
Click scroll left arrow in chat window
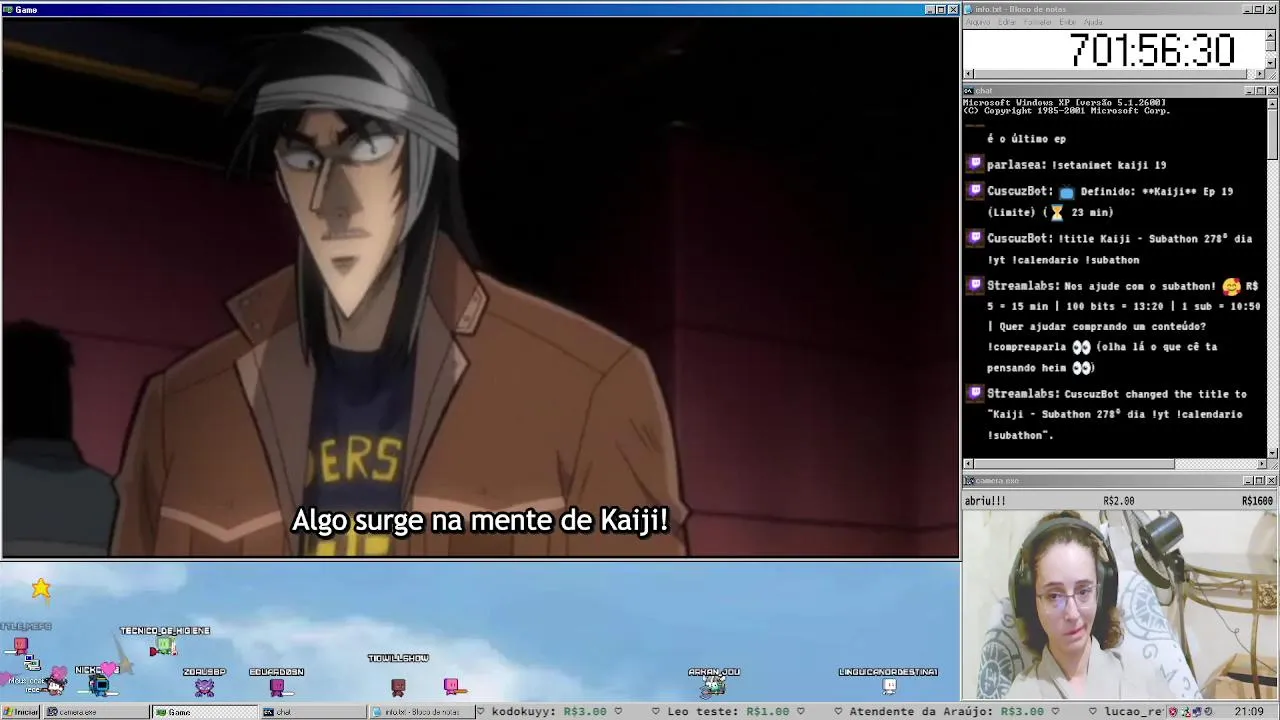[968, 464]
